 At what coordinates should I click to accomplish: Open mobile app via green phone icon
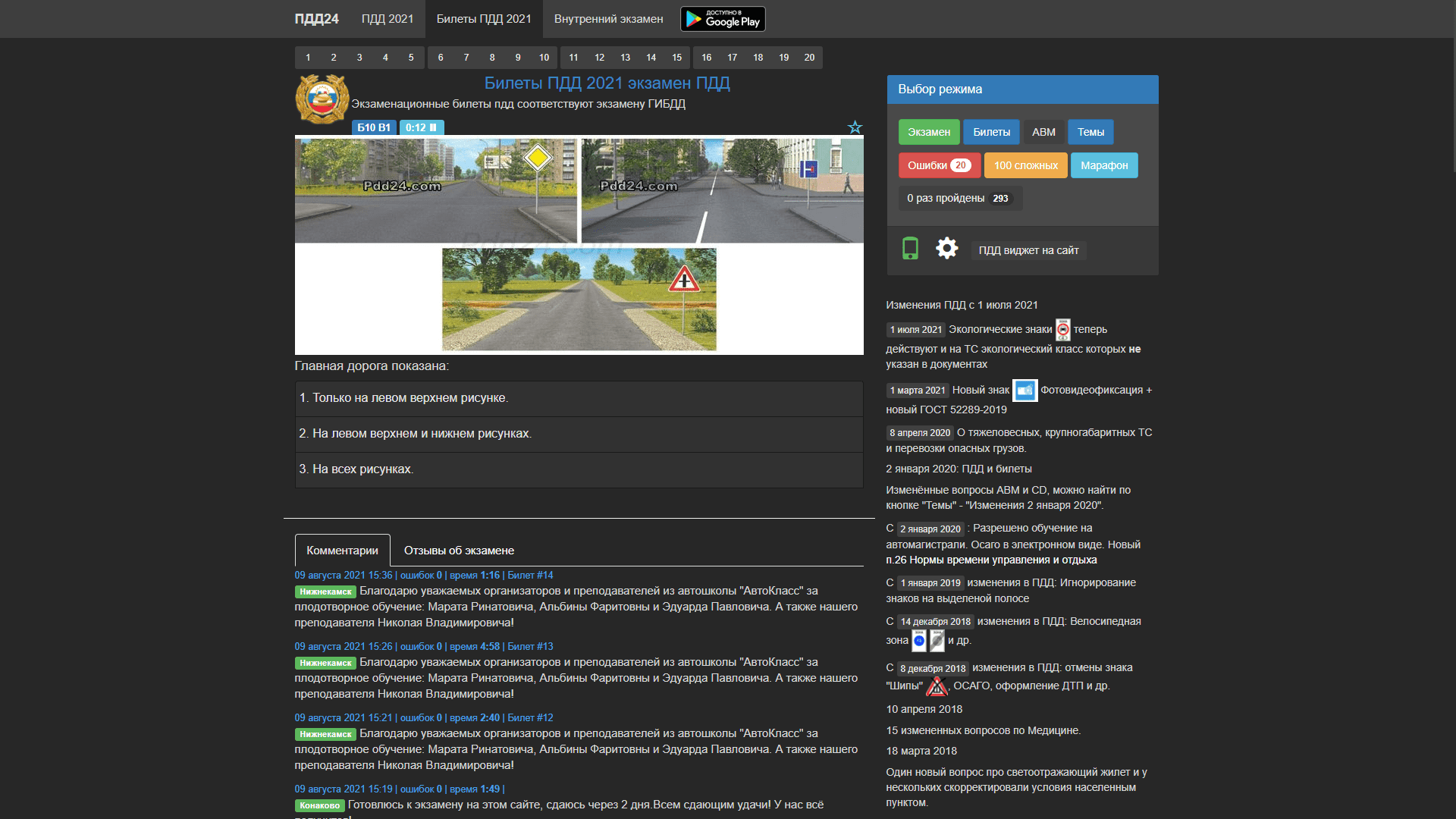[909, 248]
